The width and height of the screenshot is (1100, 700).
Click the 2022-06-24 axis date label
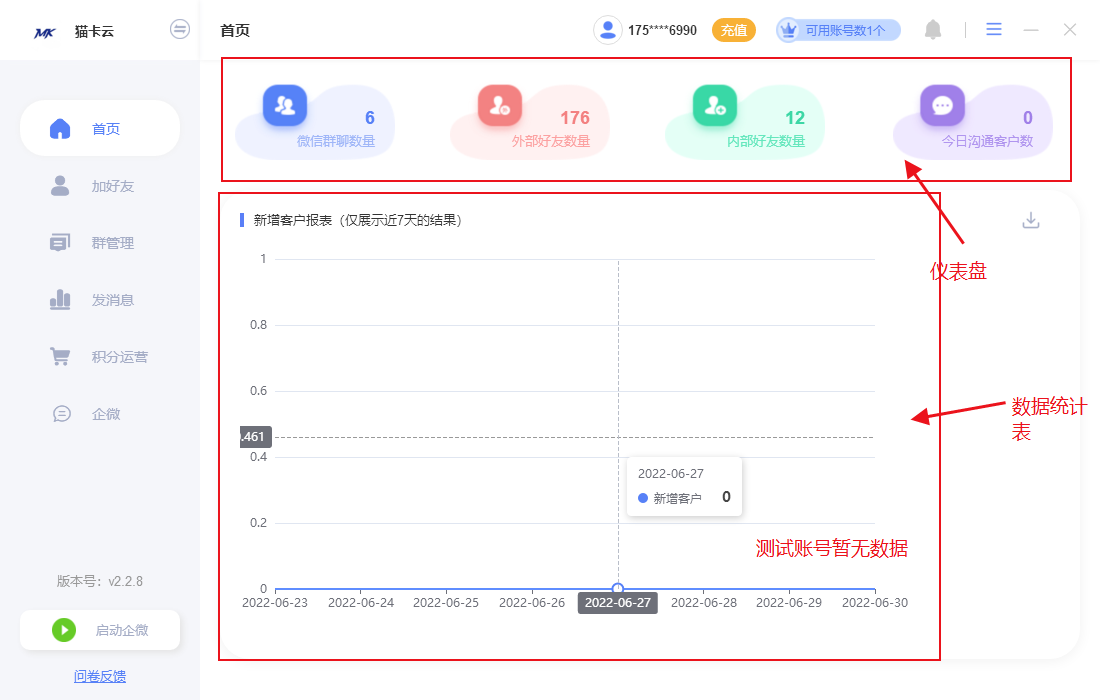[x=361, y=603]
